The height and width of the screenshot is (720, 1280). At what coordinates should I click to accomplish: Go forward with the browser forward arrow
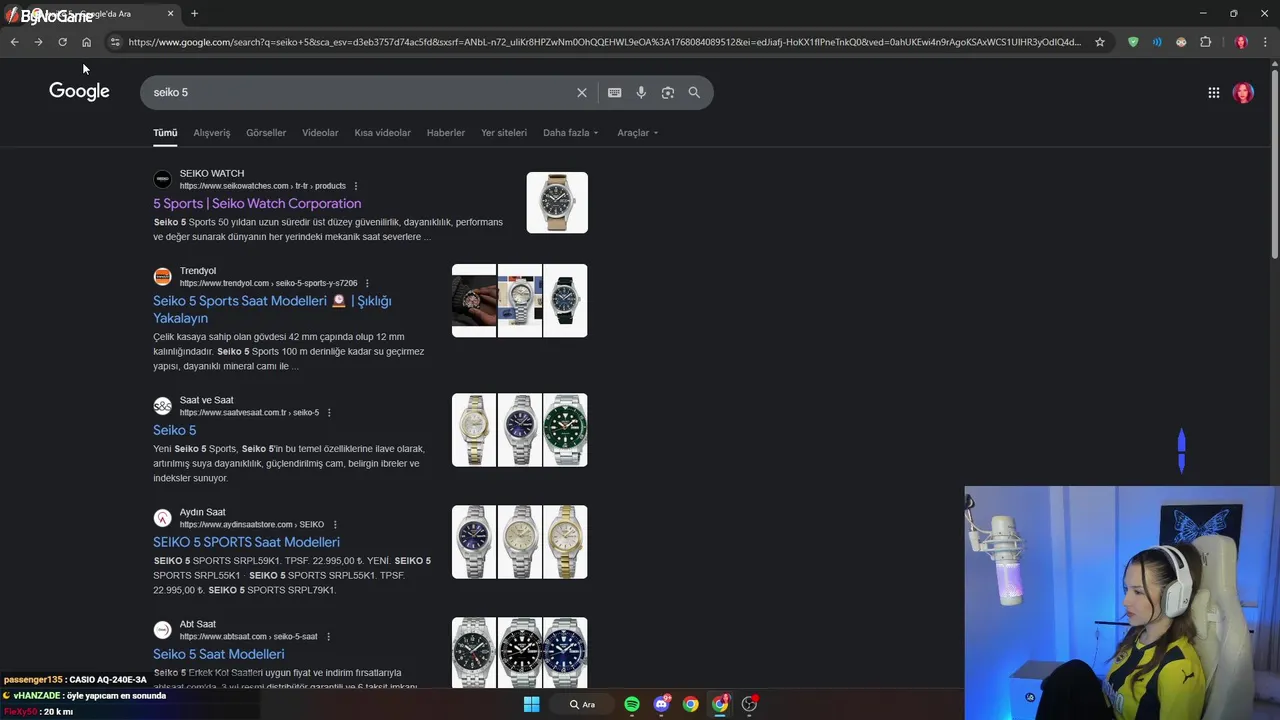point(38,42)
